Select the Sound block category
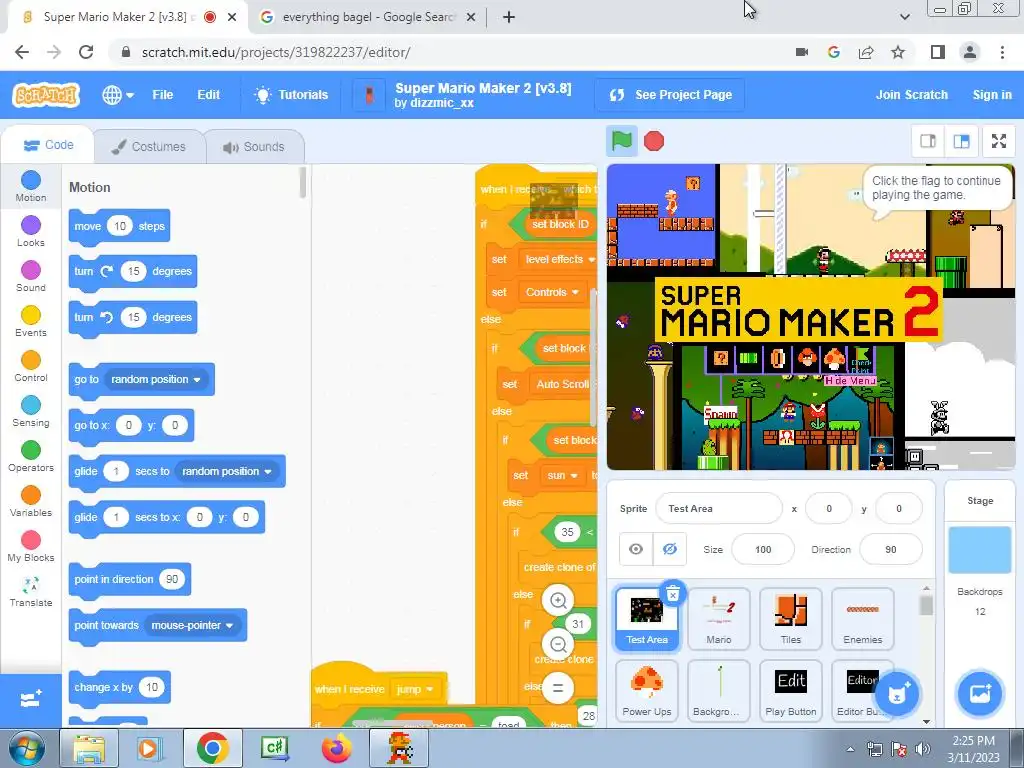Screen dimensions: 1024x768 [x=31, y=276]
